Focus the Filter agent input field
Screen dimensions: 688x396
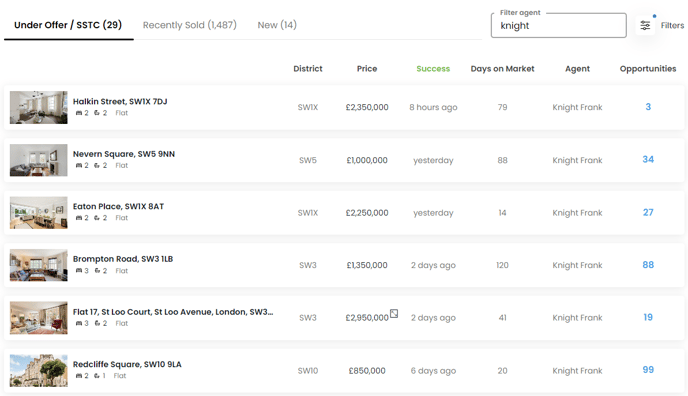tap(559, 25)
